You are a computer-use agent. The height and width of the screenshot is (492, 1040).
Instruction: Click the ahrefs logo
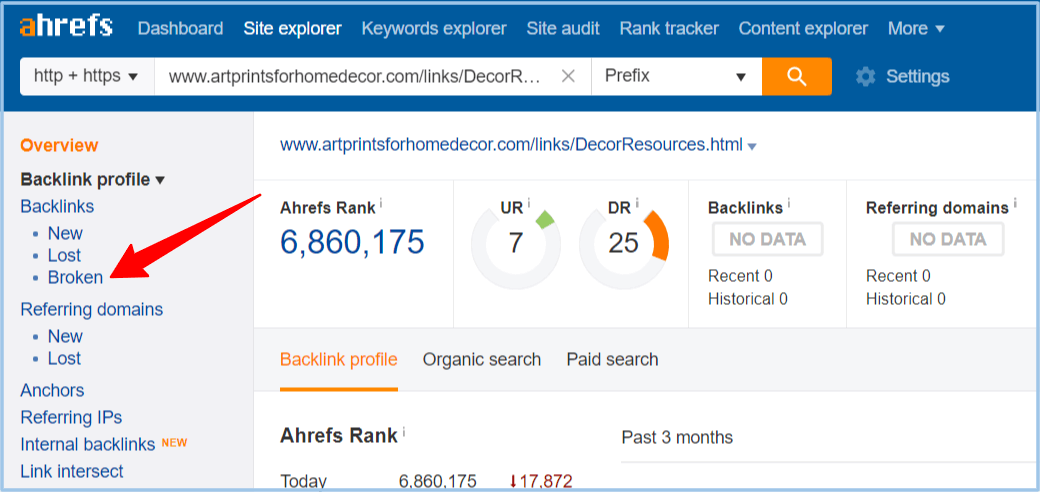click(66, 28)
